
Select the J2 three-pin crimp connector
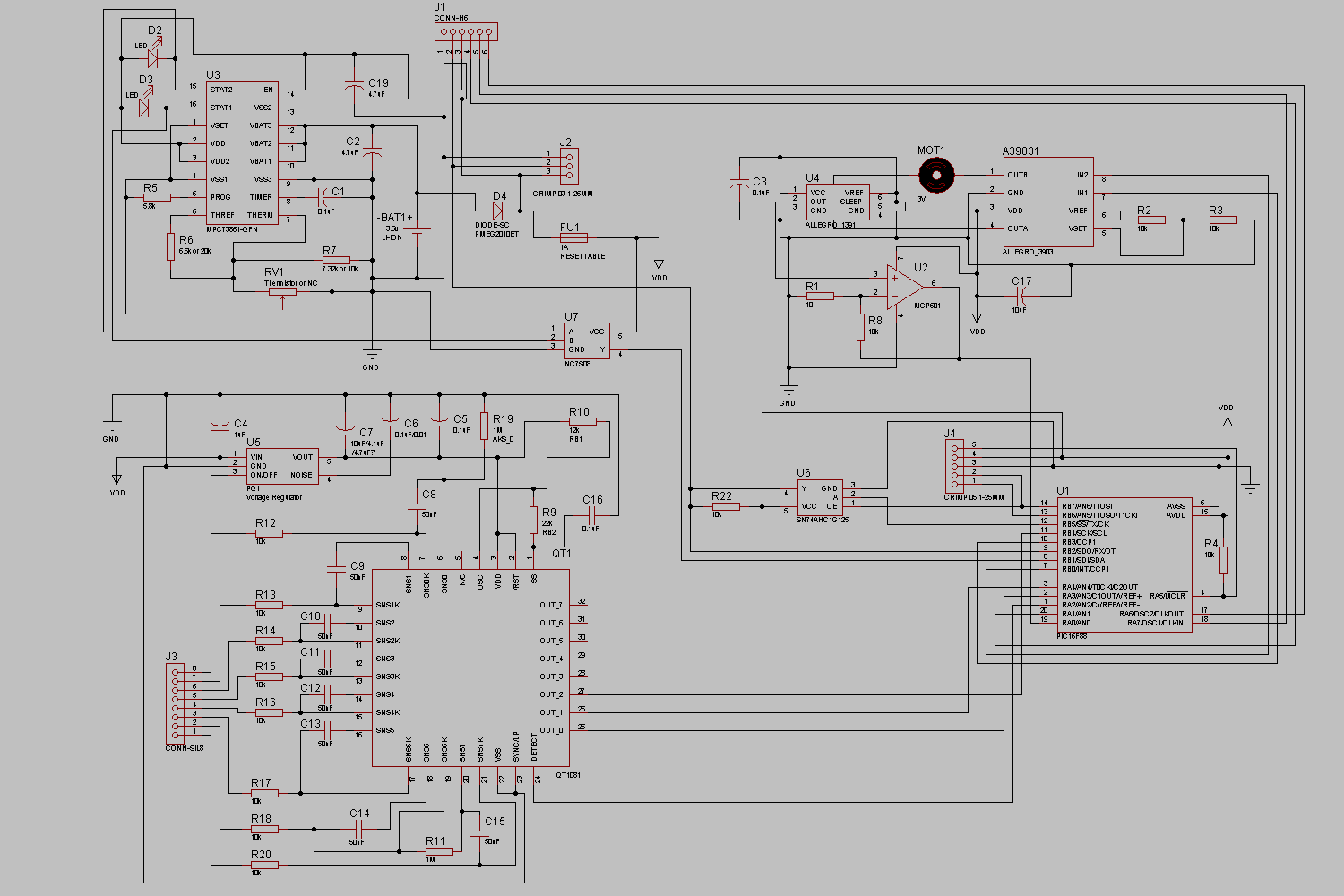pos(568,166)
